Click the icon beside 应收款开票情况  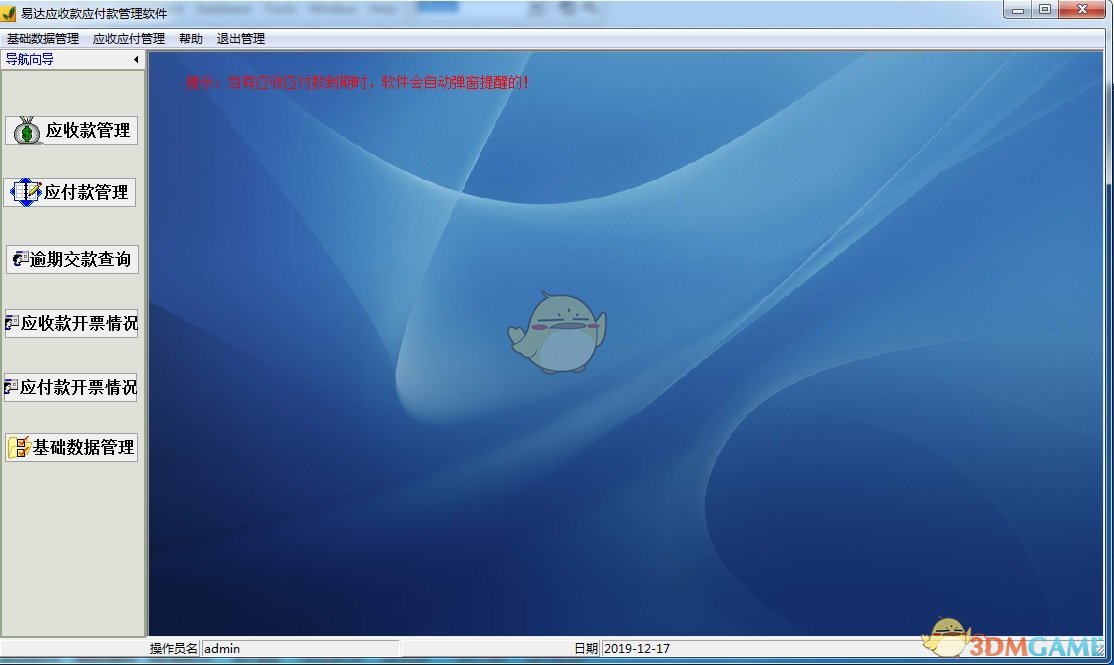[12, 323]
